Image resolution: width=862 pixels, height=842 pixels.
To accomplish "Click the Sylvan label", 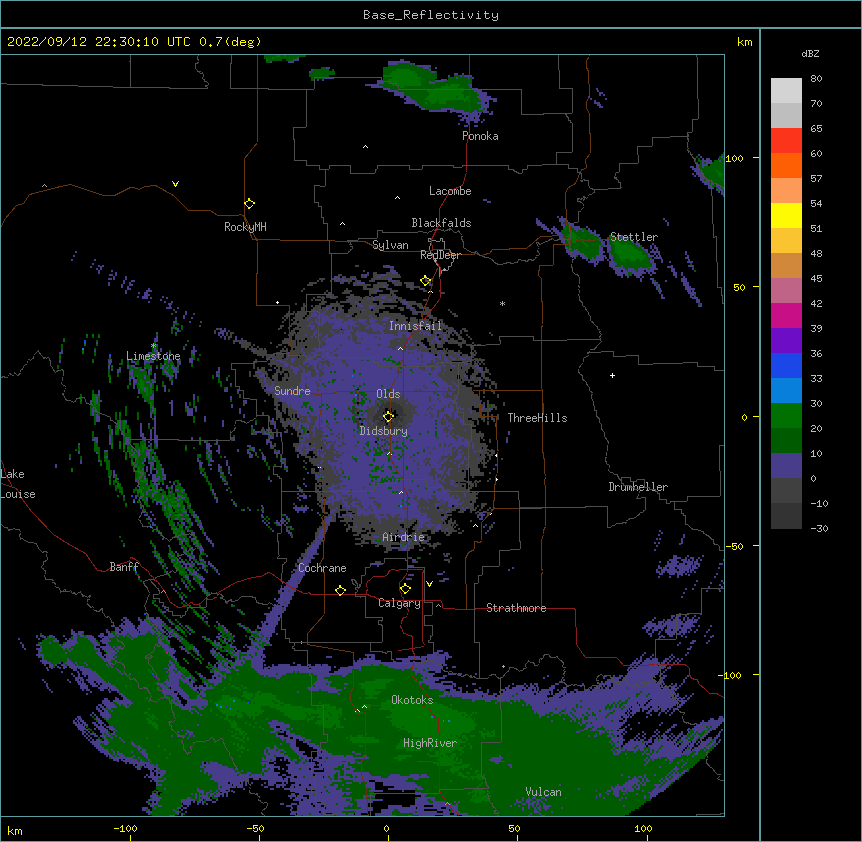I will tap(390, 245).
